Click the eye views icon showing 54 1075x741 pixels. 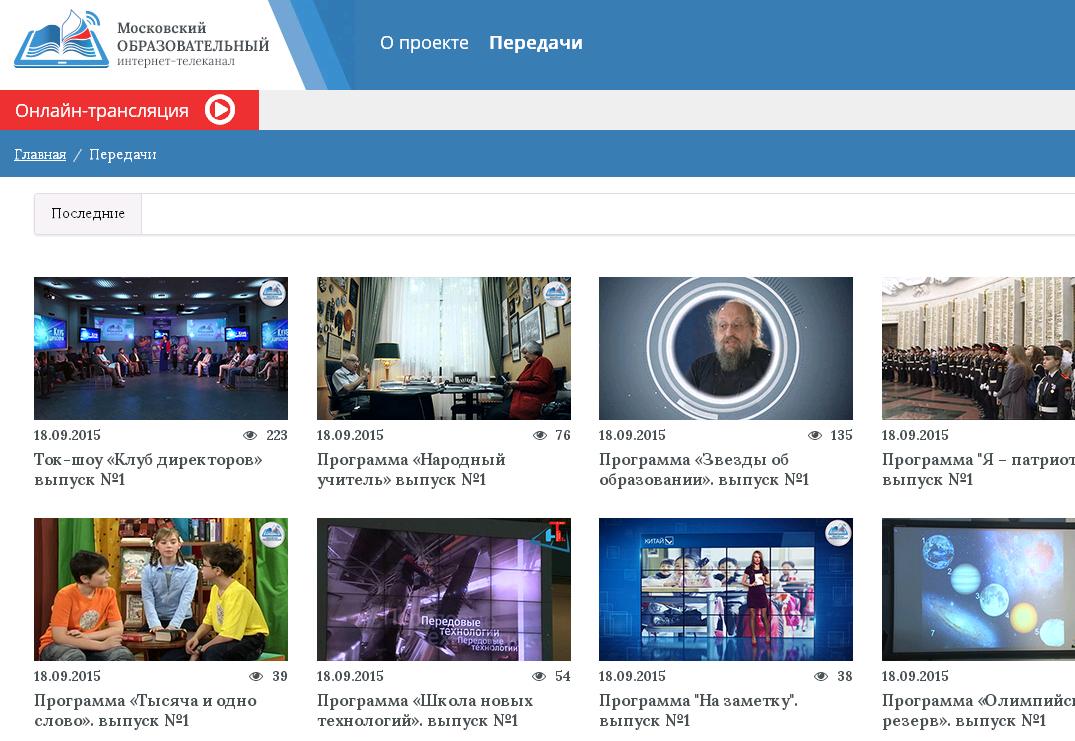click(540, 677)
